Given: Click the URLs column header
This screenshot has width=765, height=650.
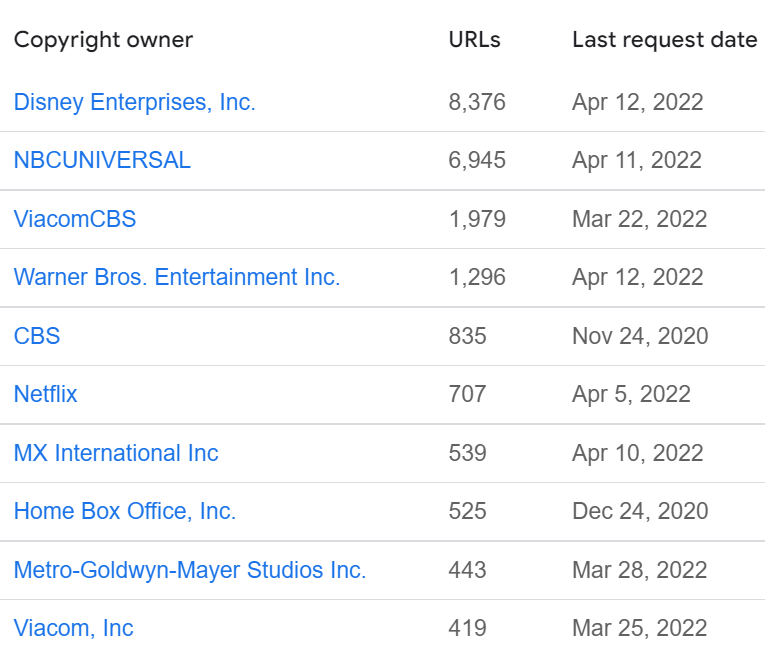Looking at the screenshot, I should pyautogui.click(x=475, y=40).
